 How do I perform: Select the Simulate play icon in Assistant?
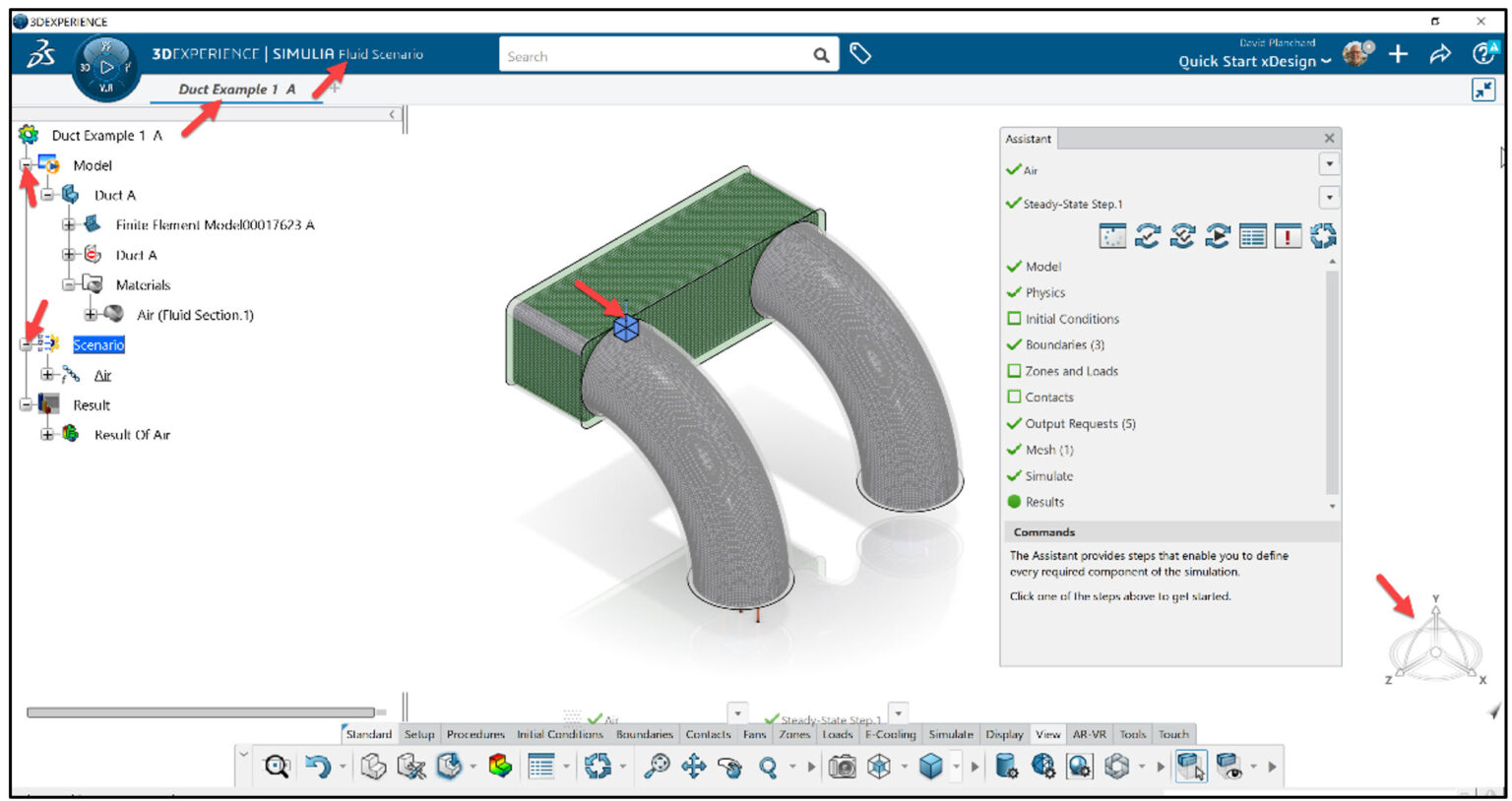click(1217, 236)
